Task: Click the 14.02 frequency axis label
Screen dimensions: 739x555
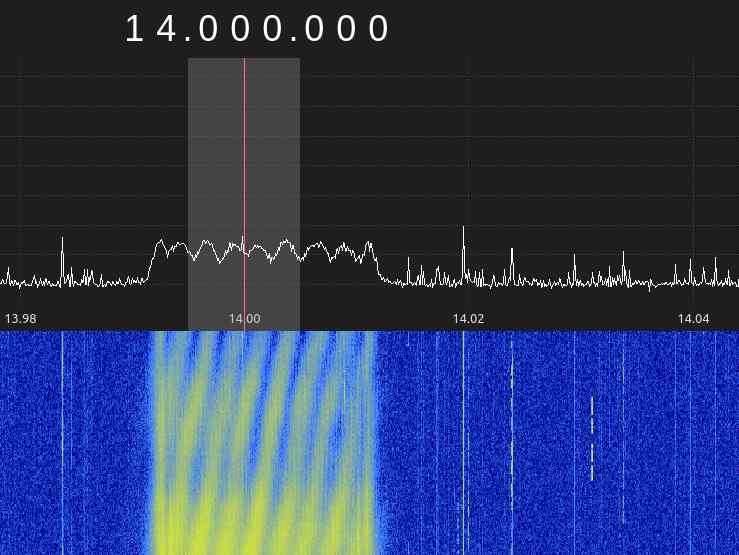Action: (x=468, y=318)
